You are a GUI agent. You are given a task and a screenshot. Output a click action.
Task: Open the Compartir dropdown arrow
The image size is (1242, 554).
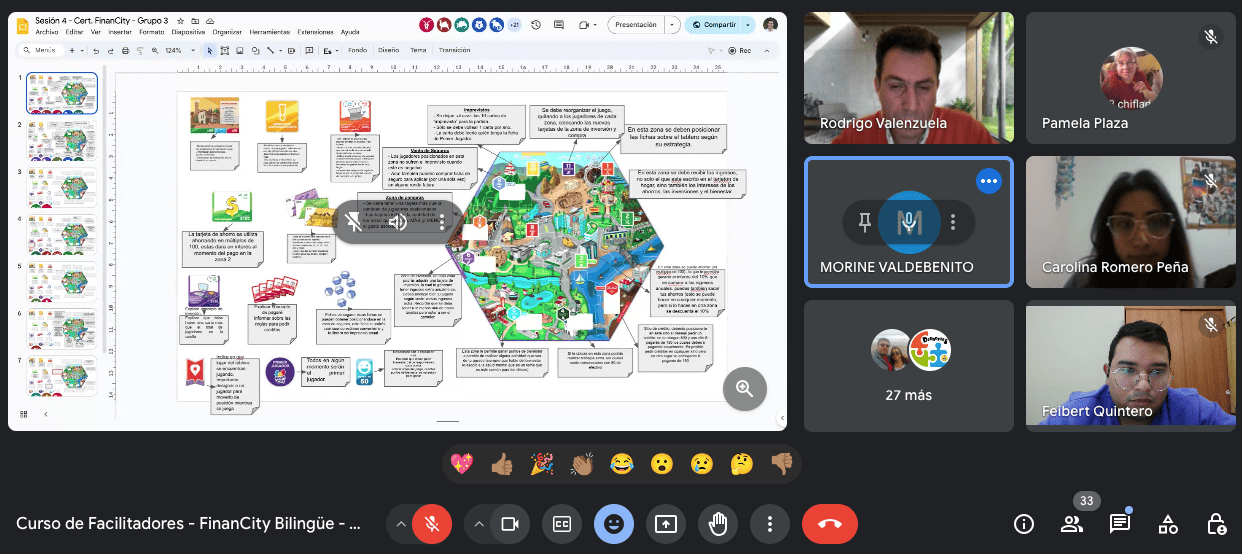click(x=748, y=25)
